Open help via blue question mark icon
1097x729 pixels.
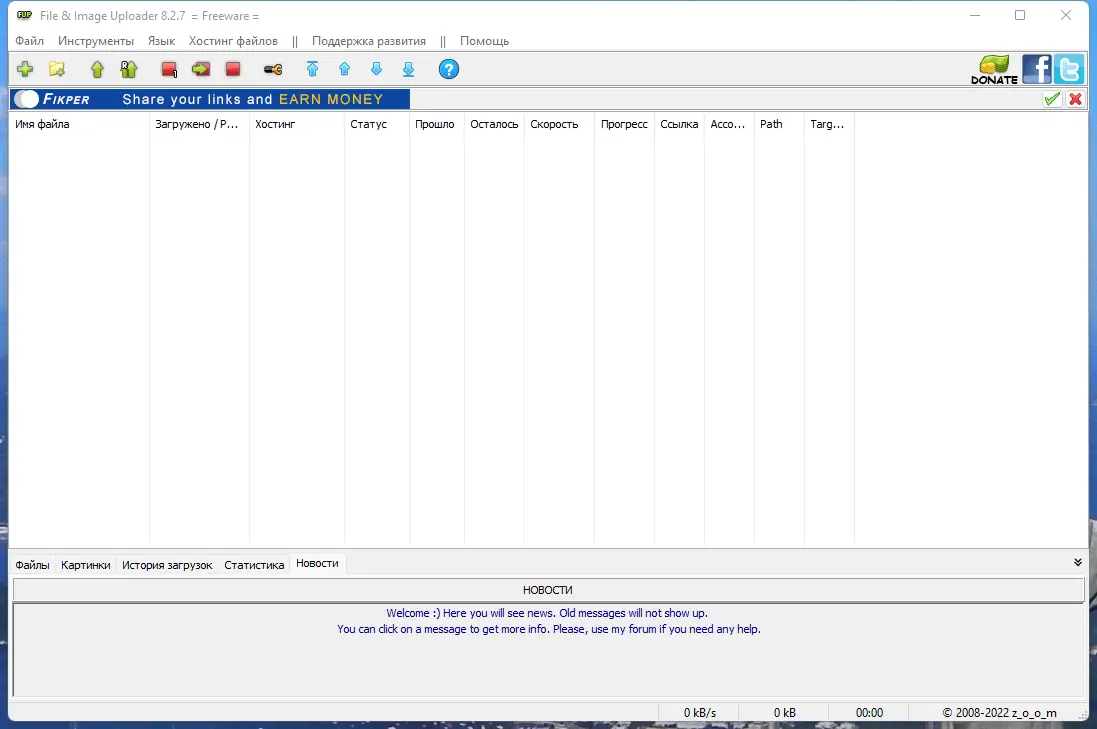click(448, 69)
